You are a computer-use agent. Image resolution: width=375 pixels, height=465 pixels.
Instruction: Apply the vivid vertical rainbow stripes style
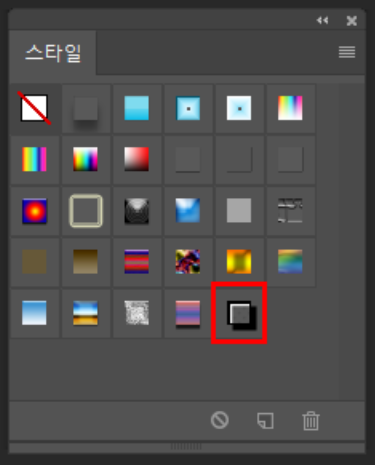click(35, 159)
